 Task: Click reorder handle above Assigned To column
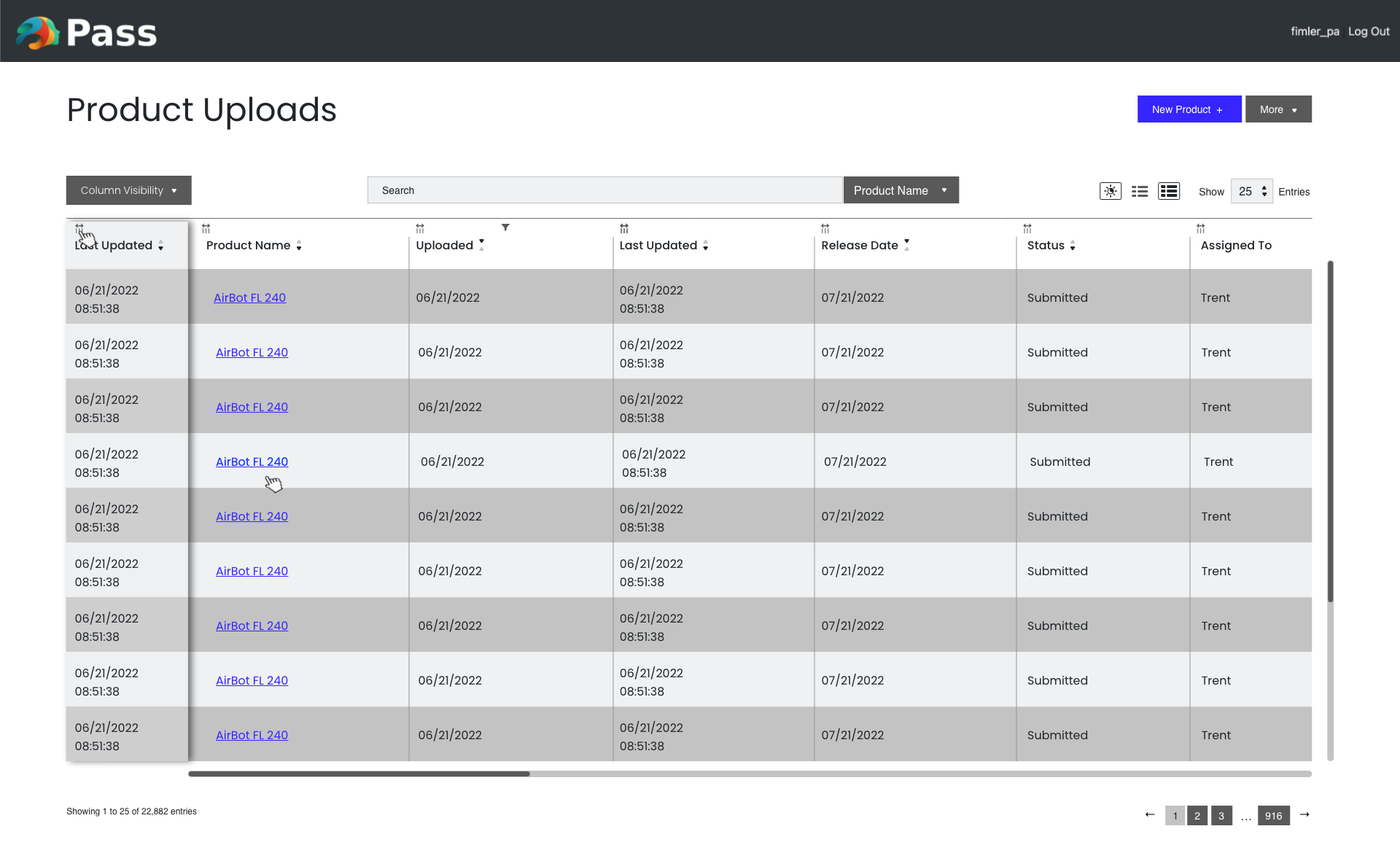[1201, 229]
